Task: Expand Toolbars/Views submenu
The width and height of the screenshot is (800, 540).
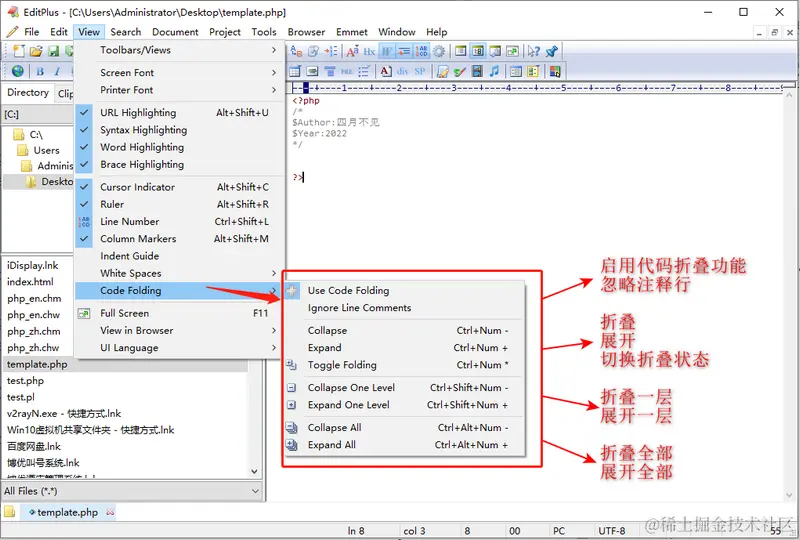Action: (x=179, y=50)
